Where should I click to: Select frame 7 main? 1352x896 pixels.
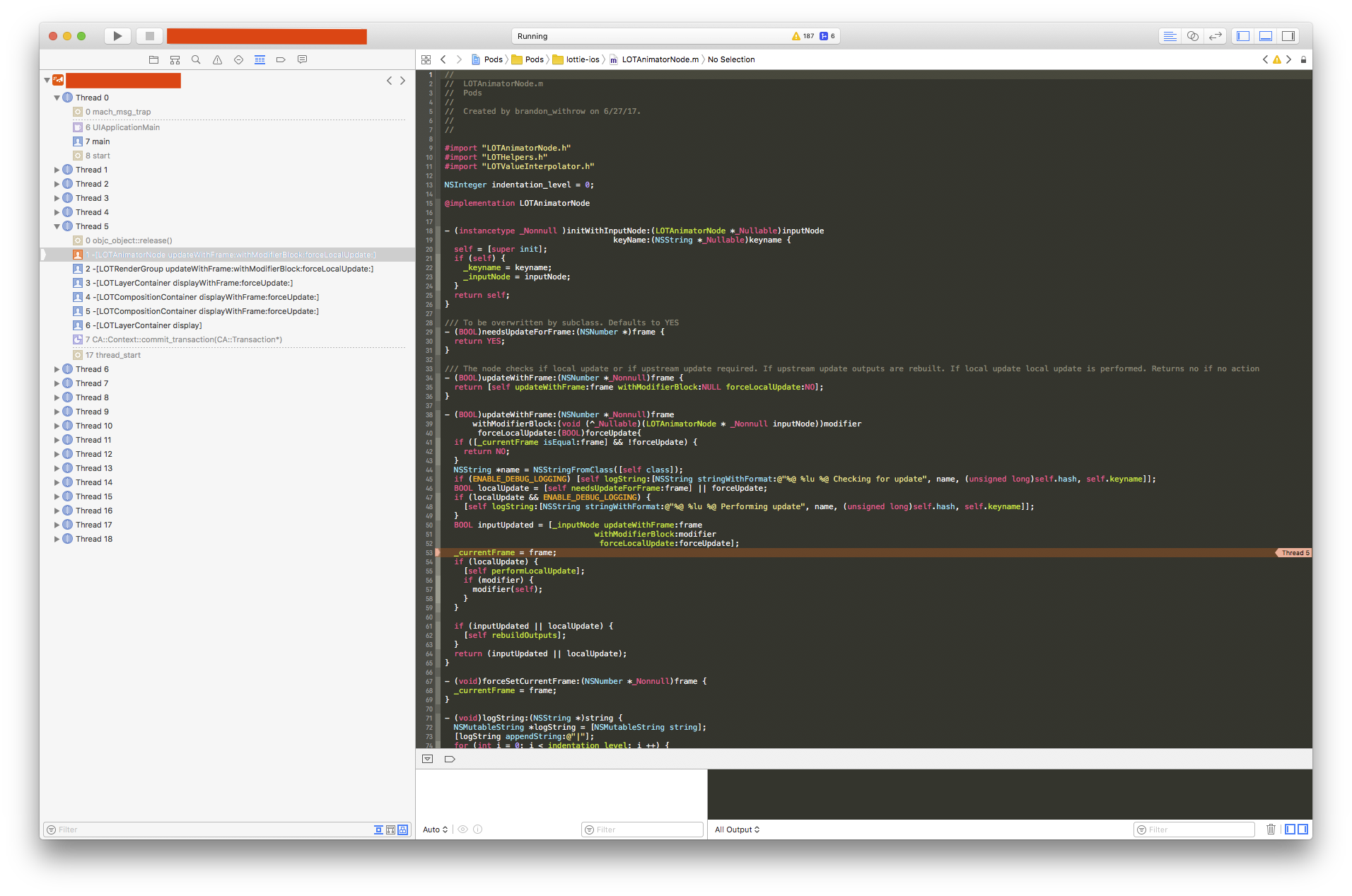(228, 141)
